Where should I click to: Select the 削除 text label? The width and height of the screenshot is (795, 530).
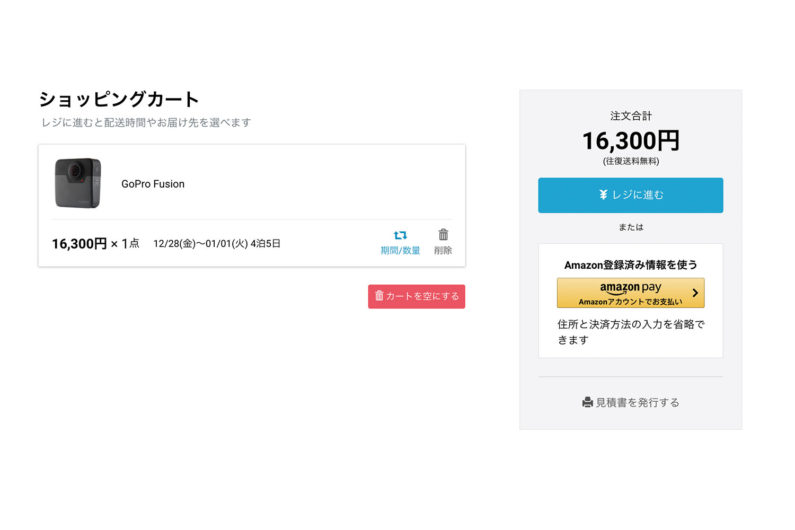coord(443,250)
